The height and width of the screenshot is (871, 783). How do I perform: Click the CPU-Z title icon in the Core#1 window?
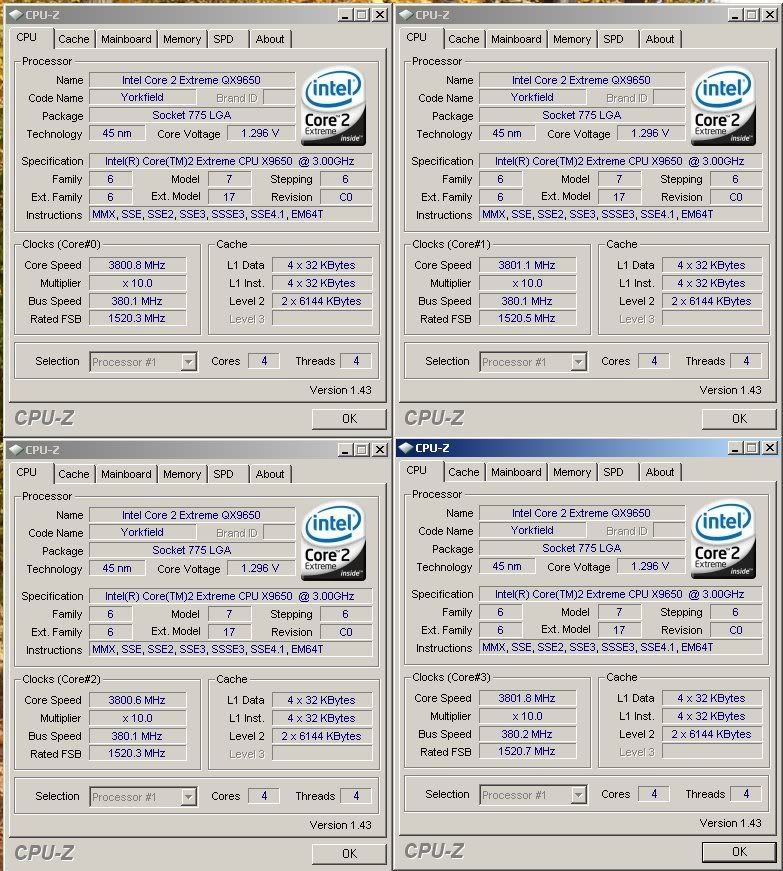coord(406,15)
